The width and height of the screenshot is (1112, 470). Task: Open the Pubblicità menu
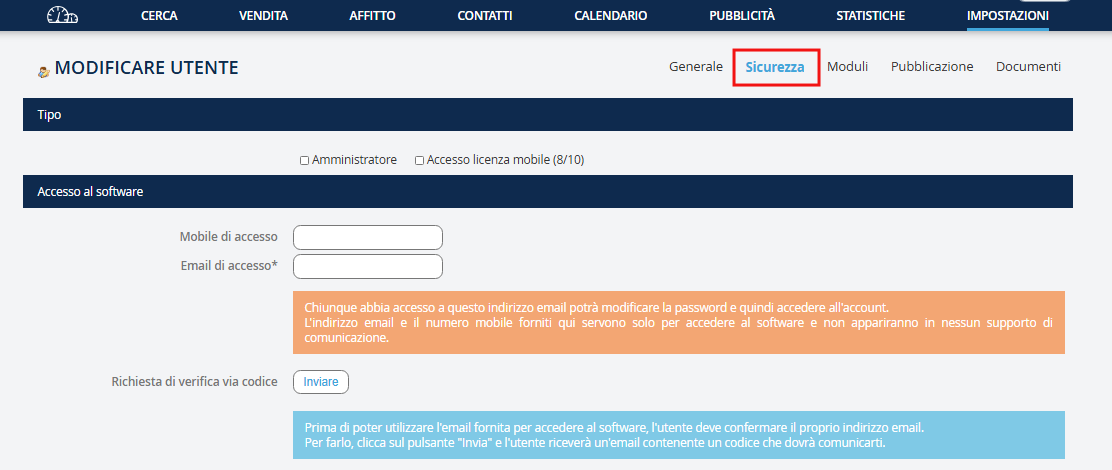[742, 16]
